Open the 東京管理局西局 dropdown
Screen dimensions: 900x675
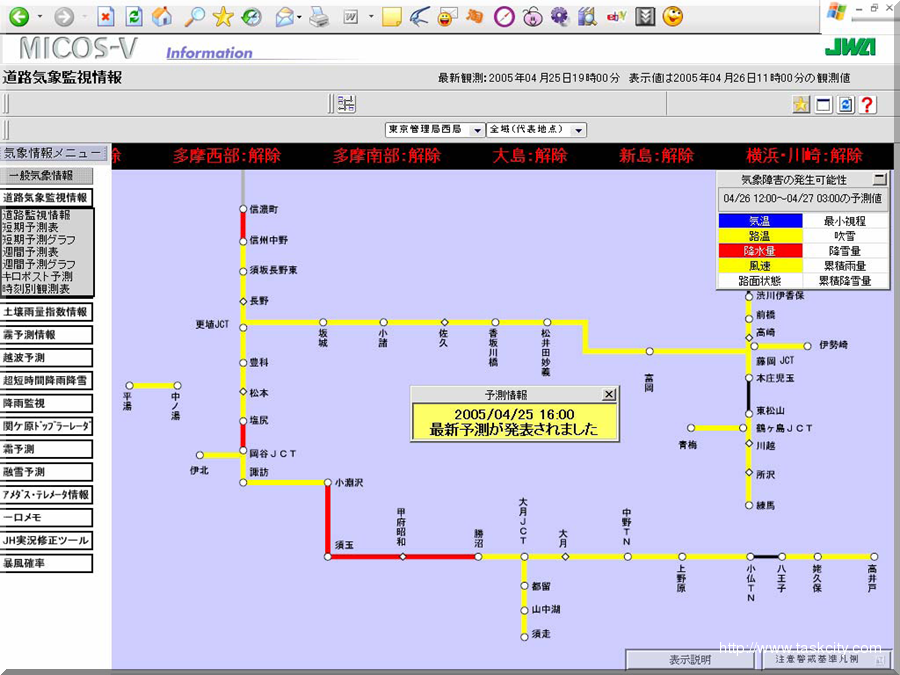(x=477, y=130)
